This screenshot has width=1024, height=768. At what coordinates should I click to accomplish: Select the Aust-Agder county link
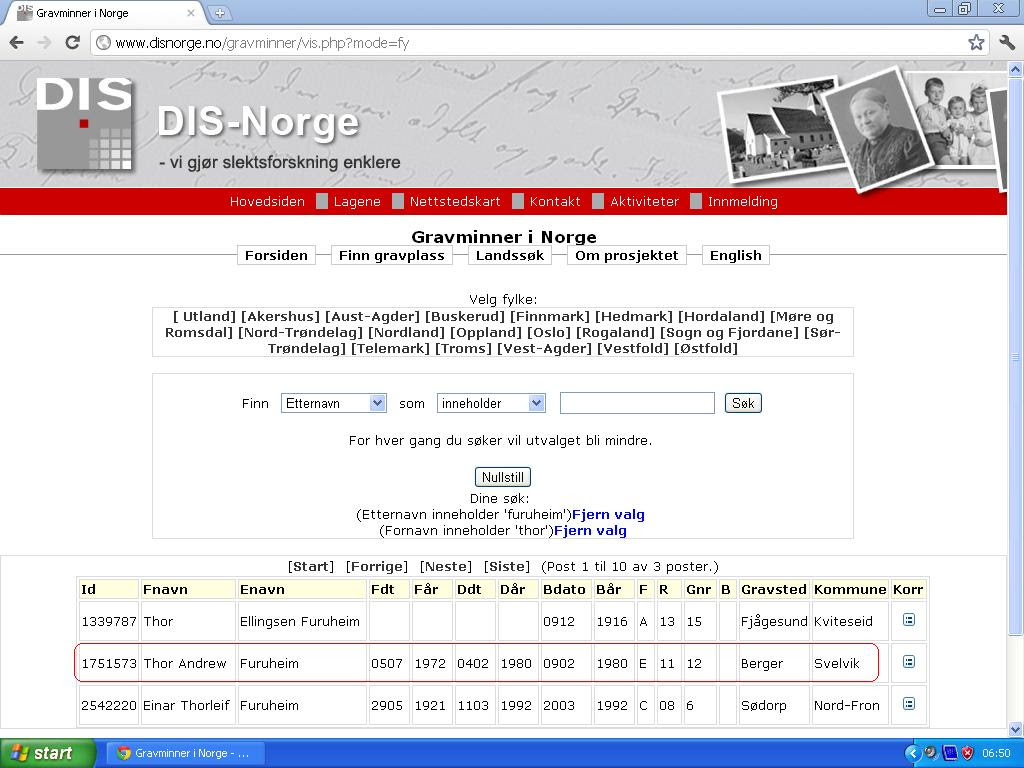tap(372, 317)
